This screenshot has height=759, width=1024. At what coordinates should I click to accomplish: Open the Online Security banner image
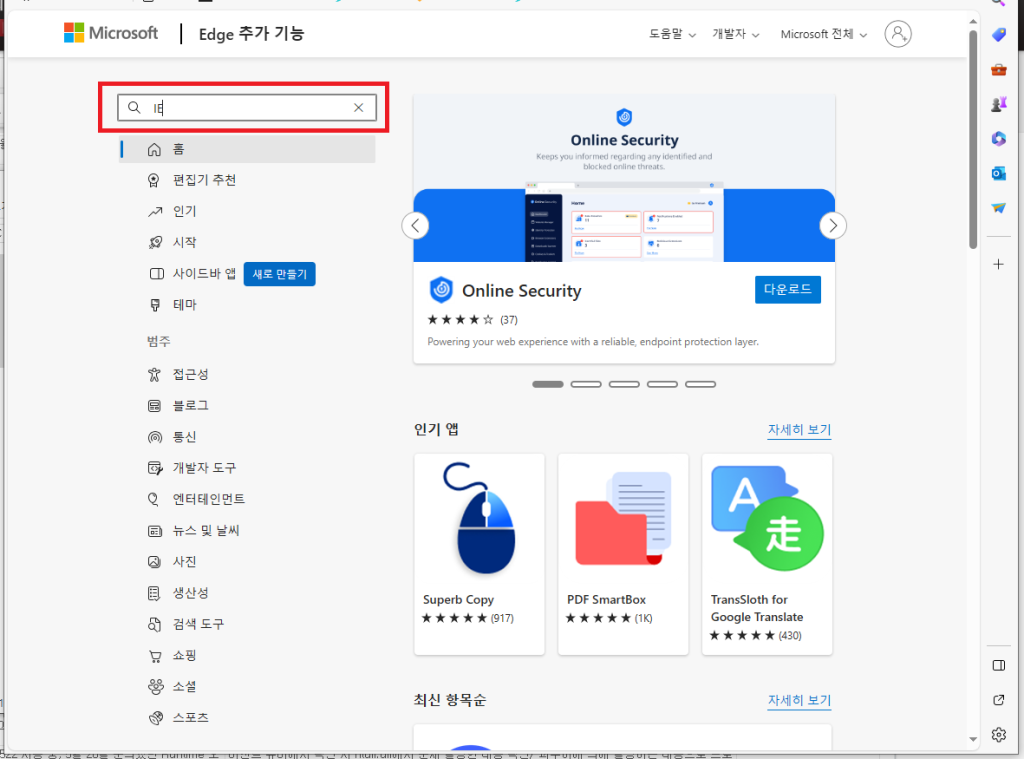[624, 178]
